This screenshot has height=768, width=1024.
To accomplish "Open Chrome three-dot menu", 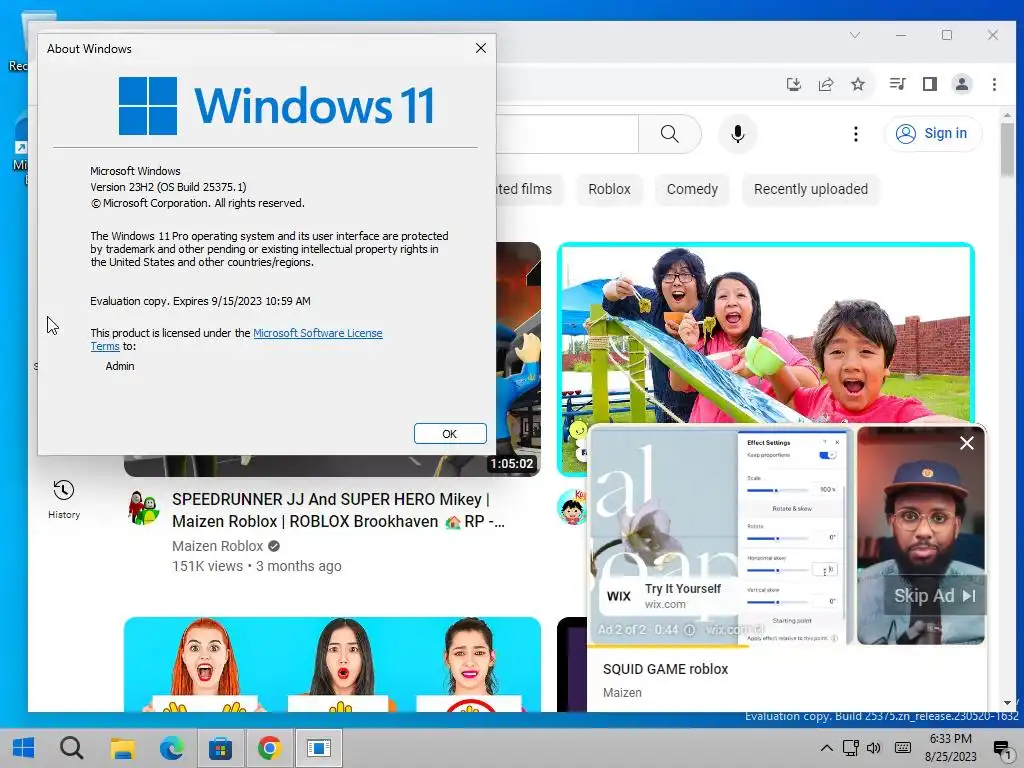I will pyautogui.click(x=994, y=84).
